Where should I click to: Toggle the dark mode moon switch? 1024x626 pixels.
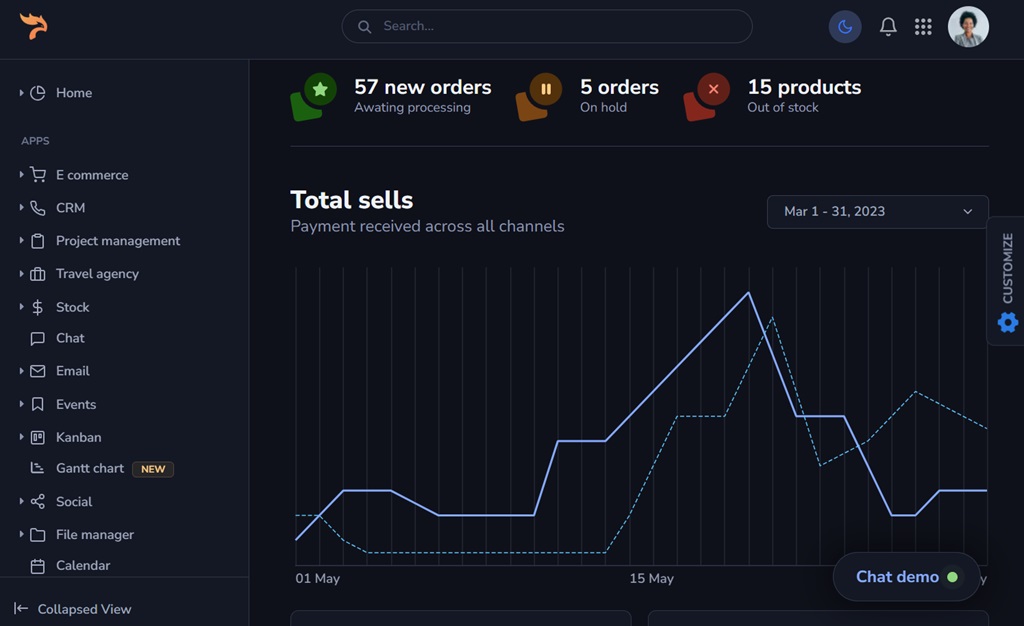coord(845,27)
